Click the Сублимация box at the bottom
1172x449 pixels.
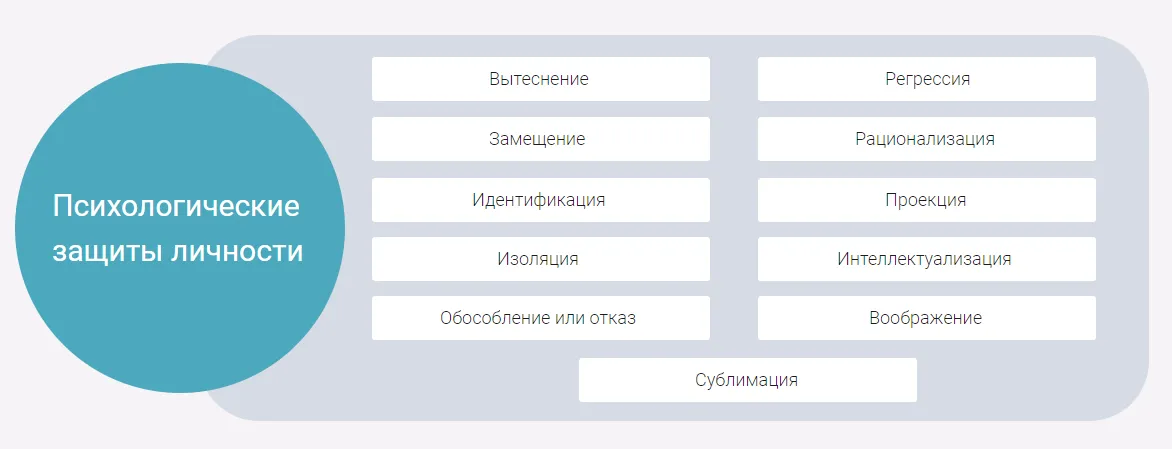point(747,380)
